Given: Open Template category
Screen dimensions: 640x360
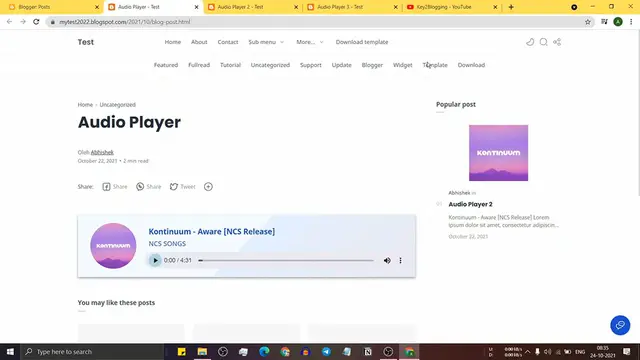Looking at the screenshot, I should click(435, 65).
